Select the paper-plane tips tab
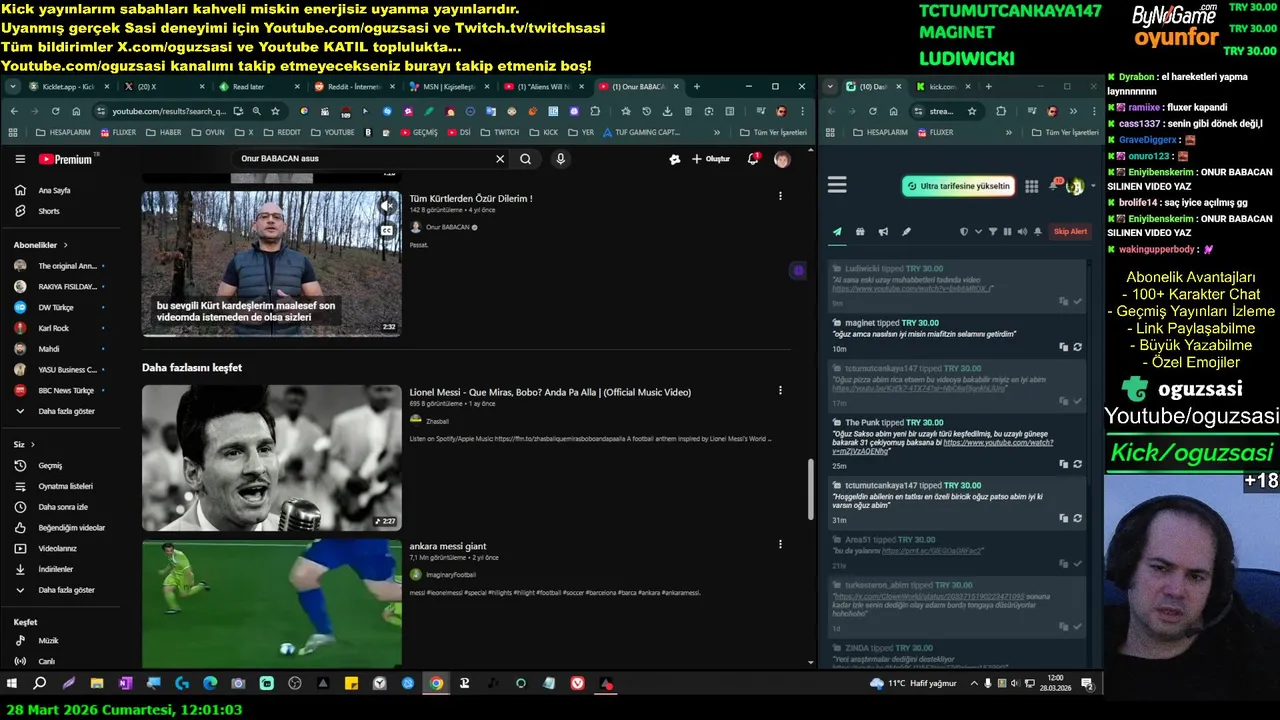Image resolution: width=1280 pixels, height=720 pixels. pyautogui.click(x=837, y=232)
